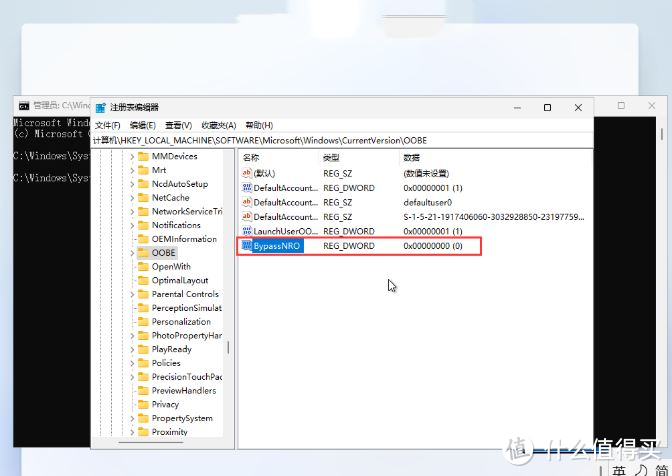Select the LaunchUserOO... value name
The width and height of the screenshot is (672, 476).
(285, 231)
